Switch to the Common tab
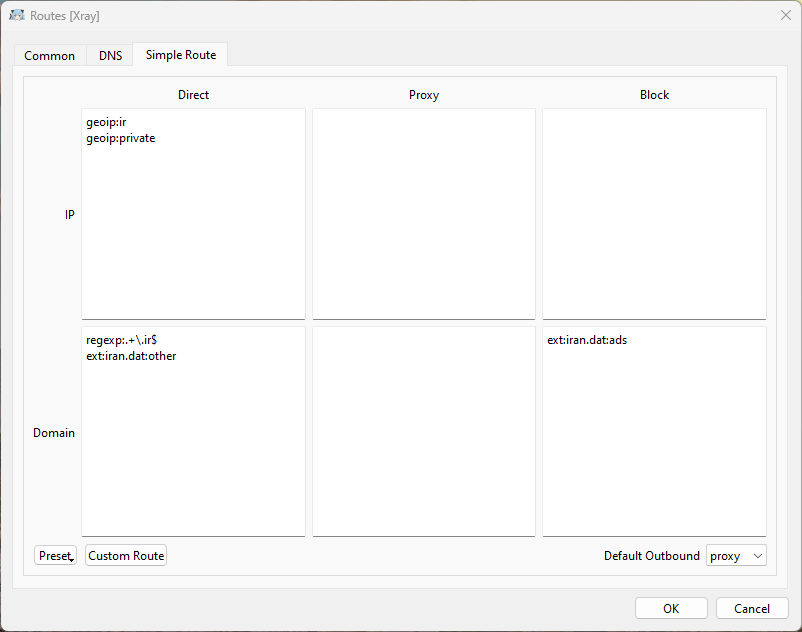802x632 pixels. (x=50, y=56)
